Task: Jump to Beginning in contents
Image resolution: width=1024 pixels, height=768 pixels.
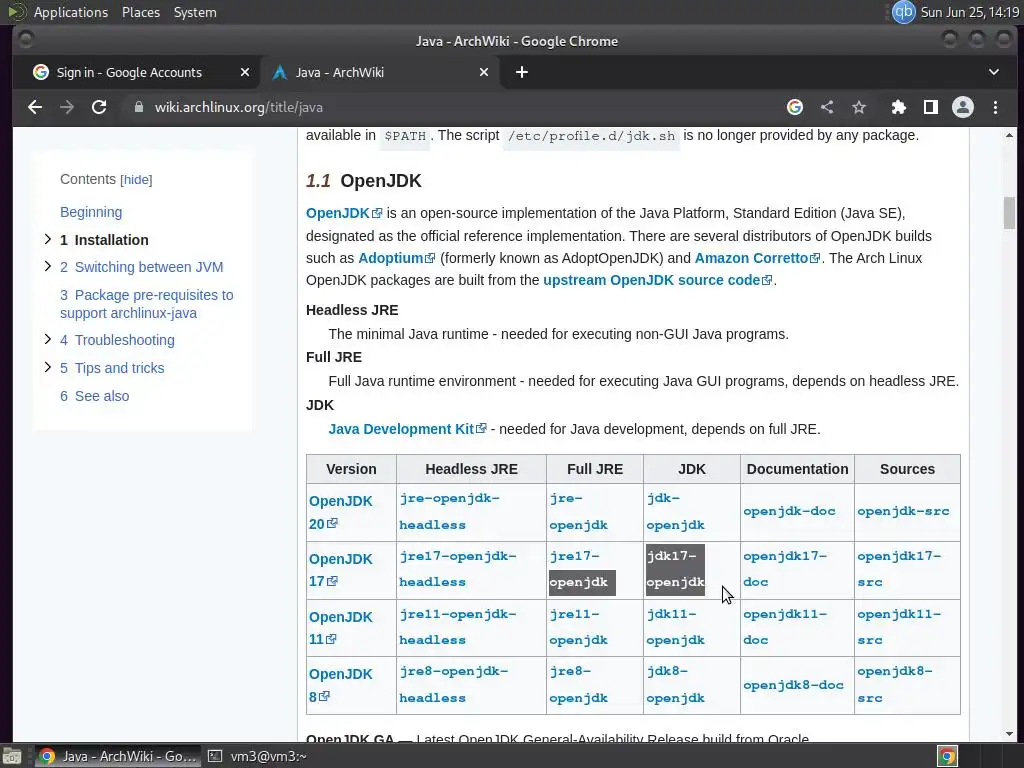Action: (x=91, y=212)
